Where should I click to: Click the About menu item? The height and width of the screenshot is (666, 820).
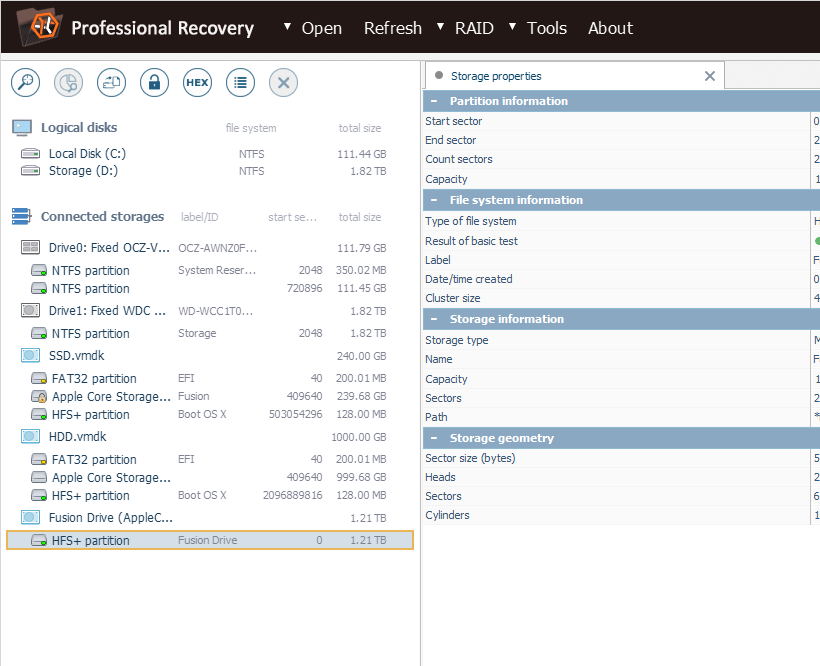click(610, 28)
